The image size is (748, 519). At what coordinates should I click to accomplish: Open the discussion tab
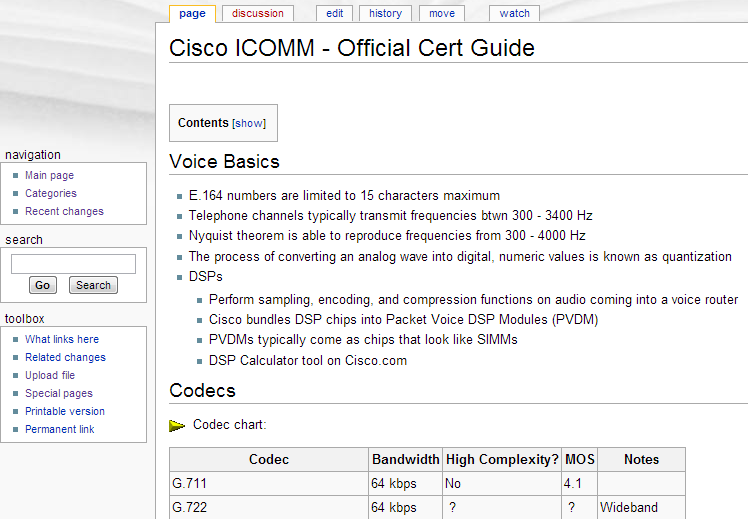pyautogui.click(x=258, y=13)
